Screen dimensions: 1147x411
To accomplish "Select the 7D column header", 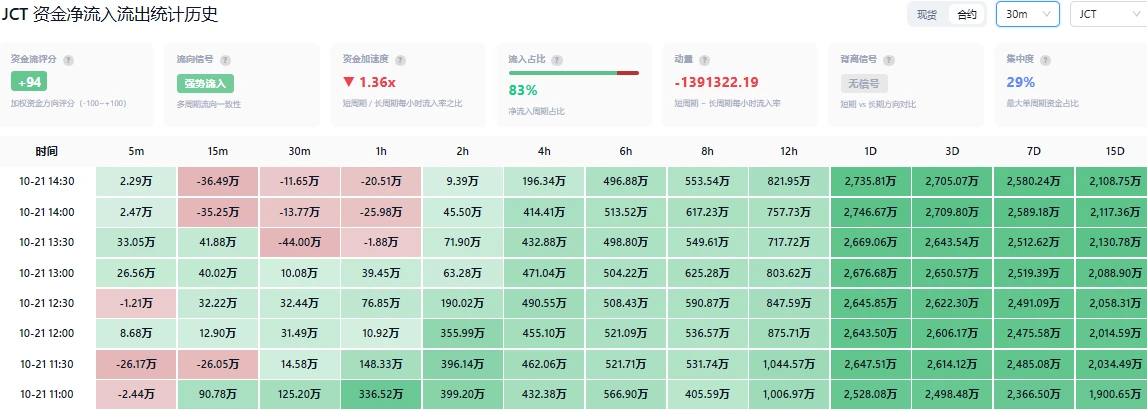I will tap(1034, 151).
